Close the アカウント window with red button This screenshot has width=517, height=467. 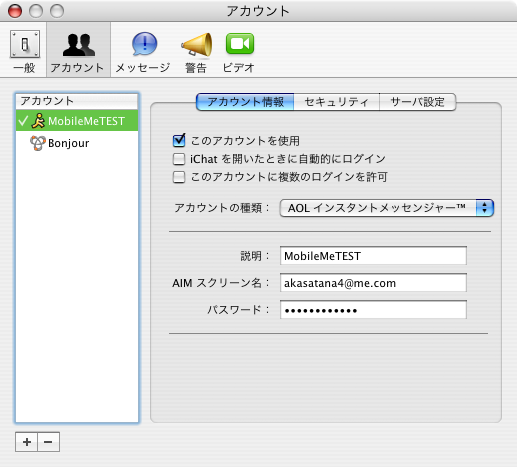[15, 11]
